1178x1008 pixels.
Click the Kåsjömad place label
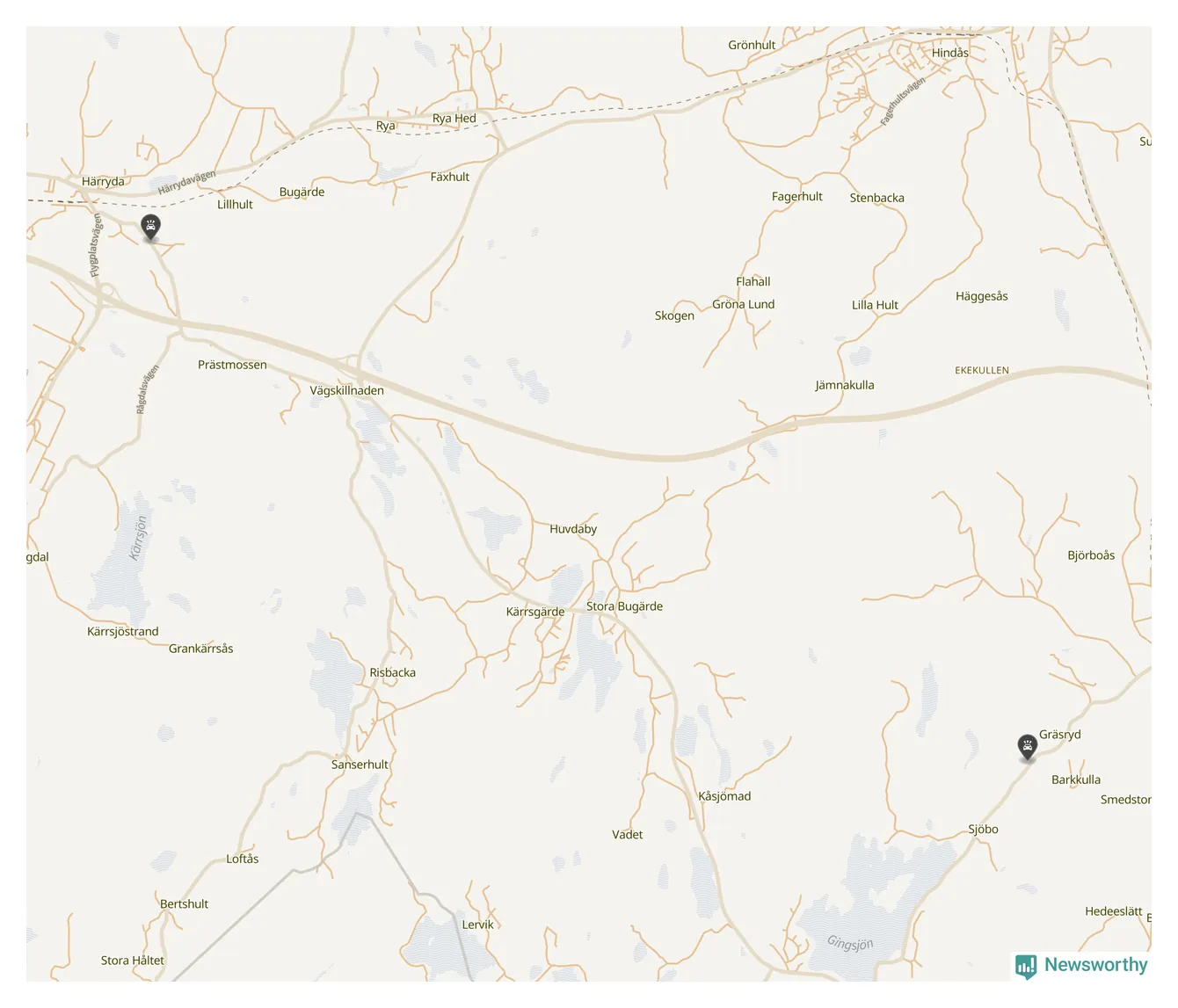[x=724, y=796]
